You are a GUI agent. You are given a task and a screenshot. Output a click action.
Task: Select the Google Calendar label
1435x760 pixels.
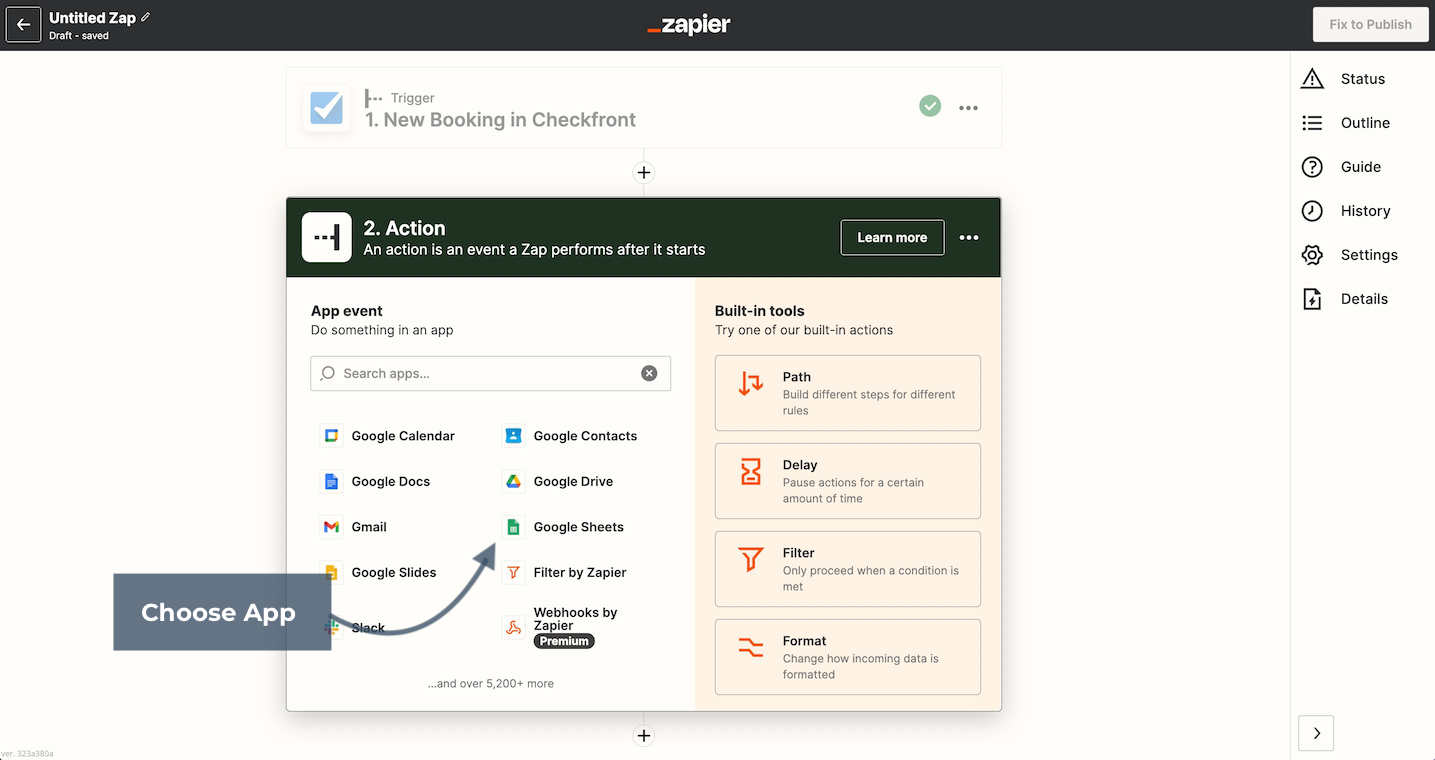coord(403,436)
